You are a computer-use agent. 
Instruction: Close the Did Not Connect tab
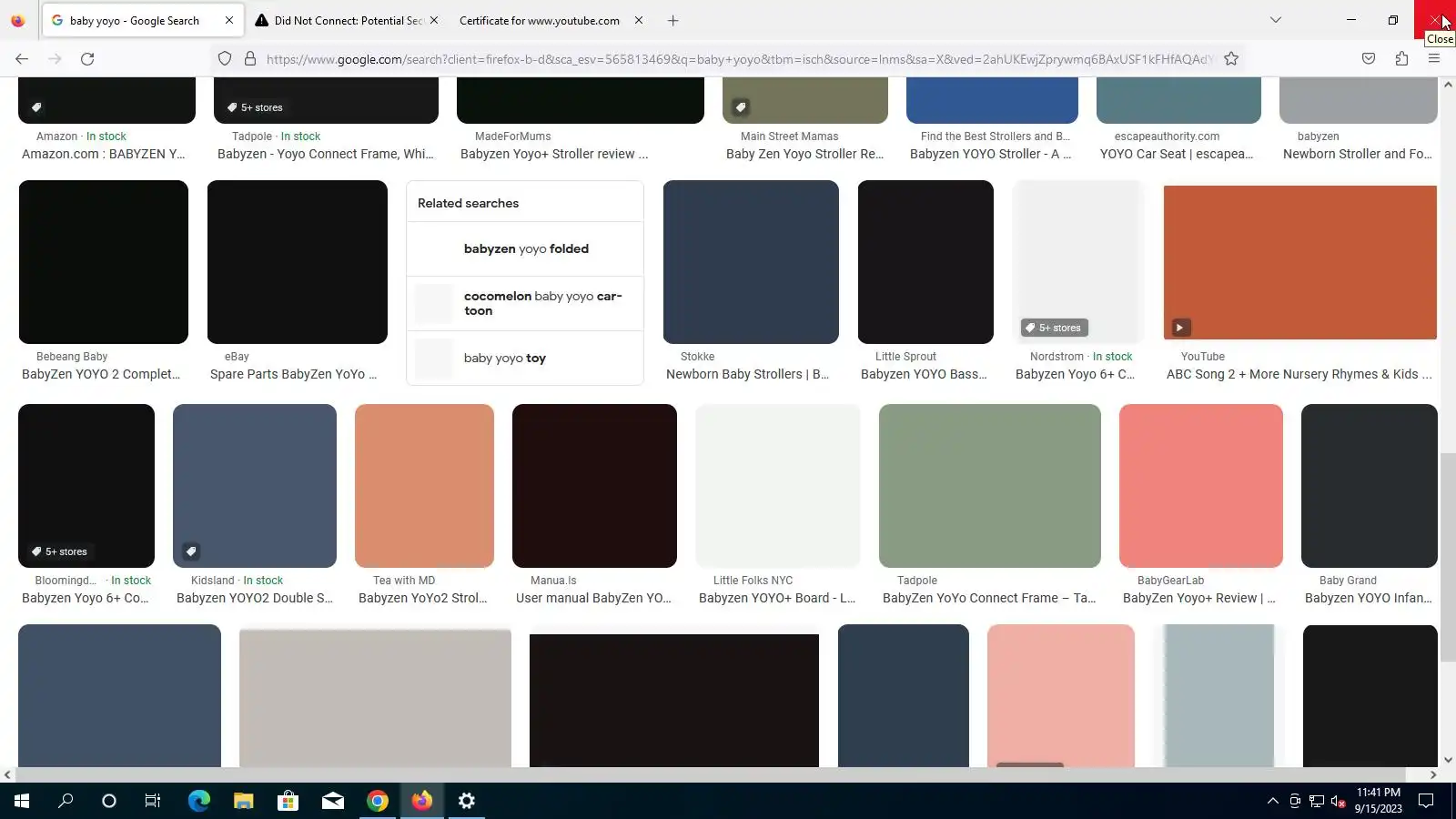pyautogui.click(x=434, y=20)
